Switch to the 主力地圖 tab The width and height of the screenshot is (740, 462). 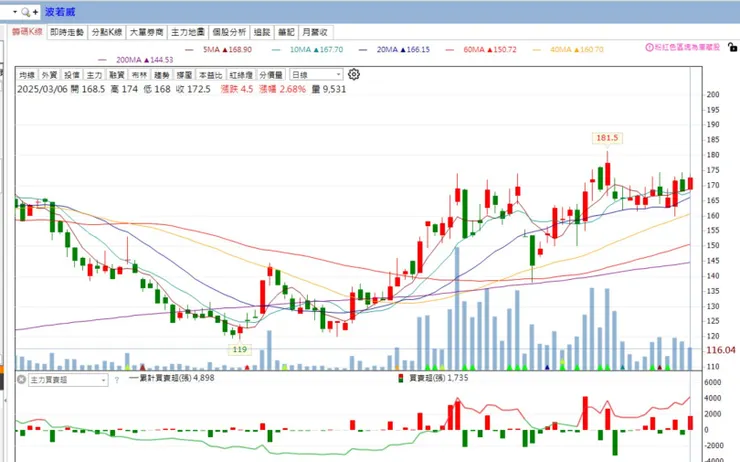[x=188, y=32]
